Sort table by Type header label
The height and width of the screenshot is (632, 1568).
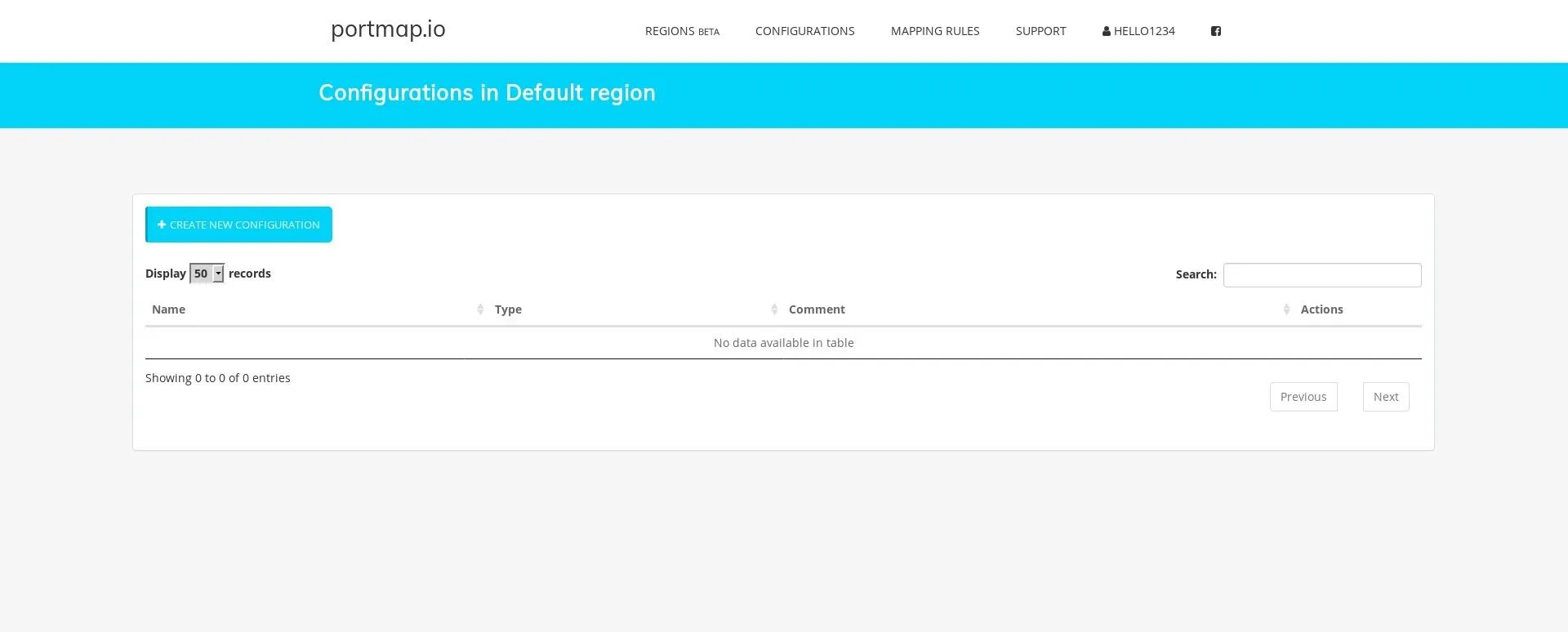[508, 309]
